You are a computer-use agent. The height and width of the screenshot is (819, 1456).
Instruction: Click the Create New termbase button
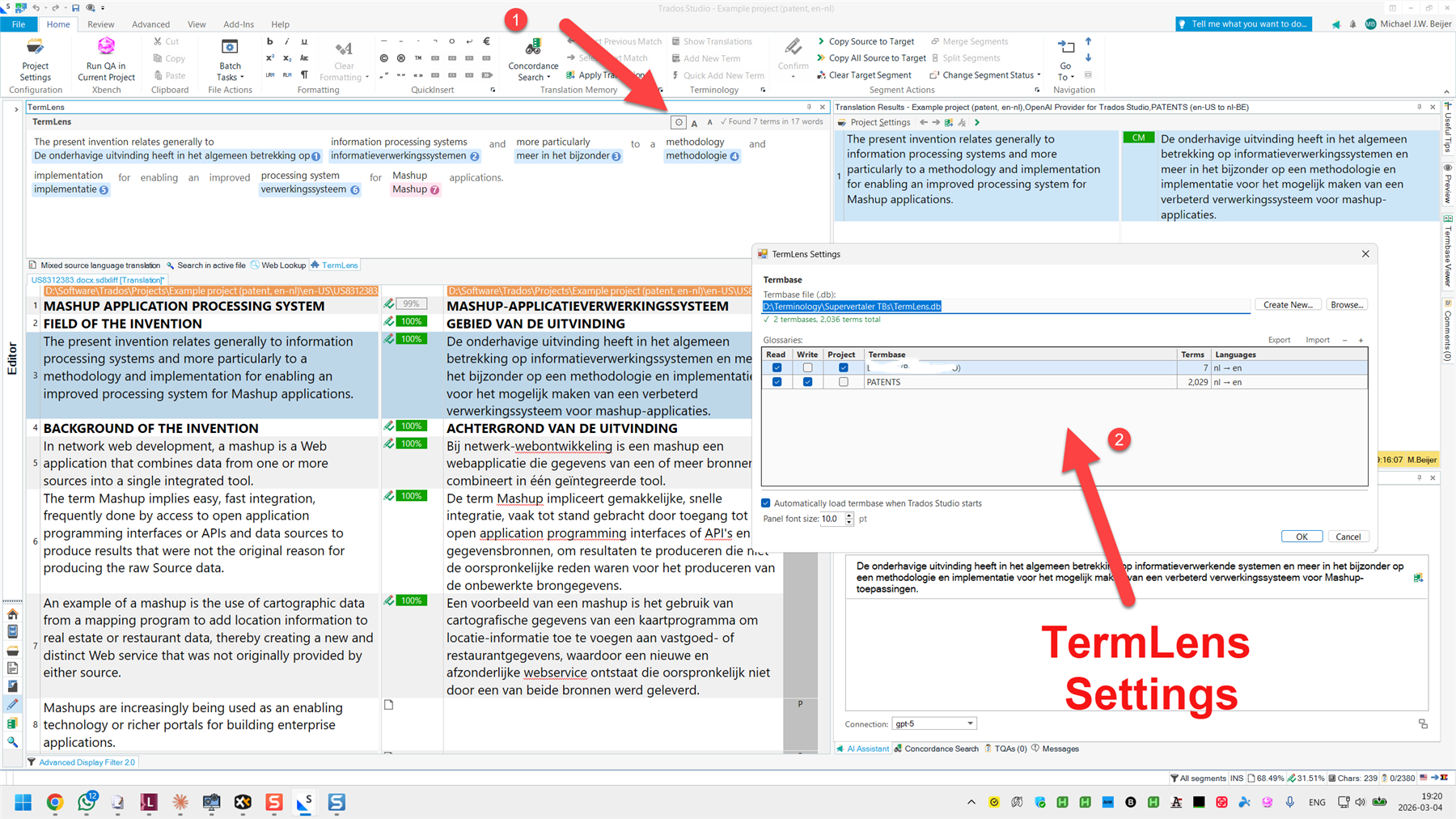(x=1288, y=304)
